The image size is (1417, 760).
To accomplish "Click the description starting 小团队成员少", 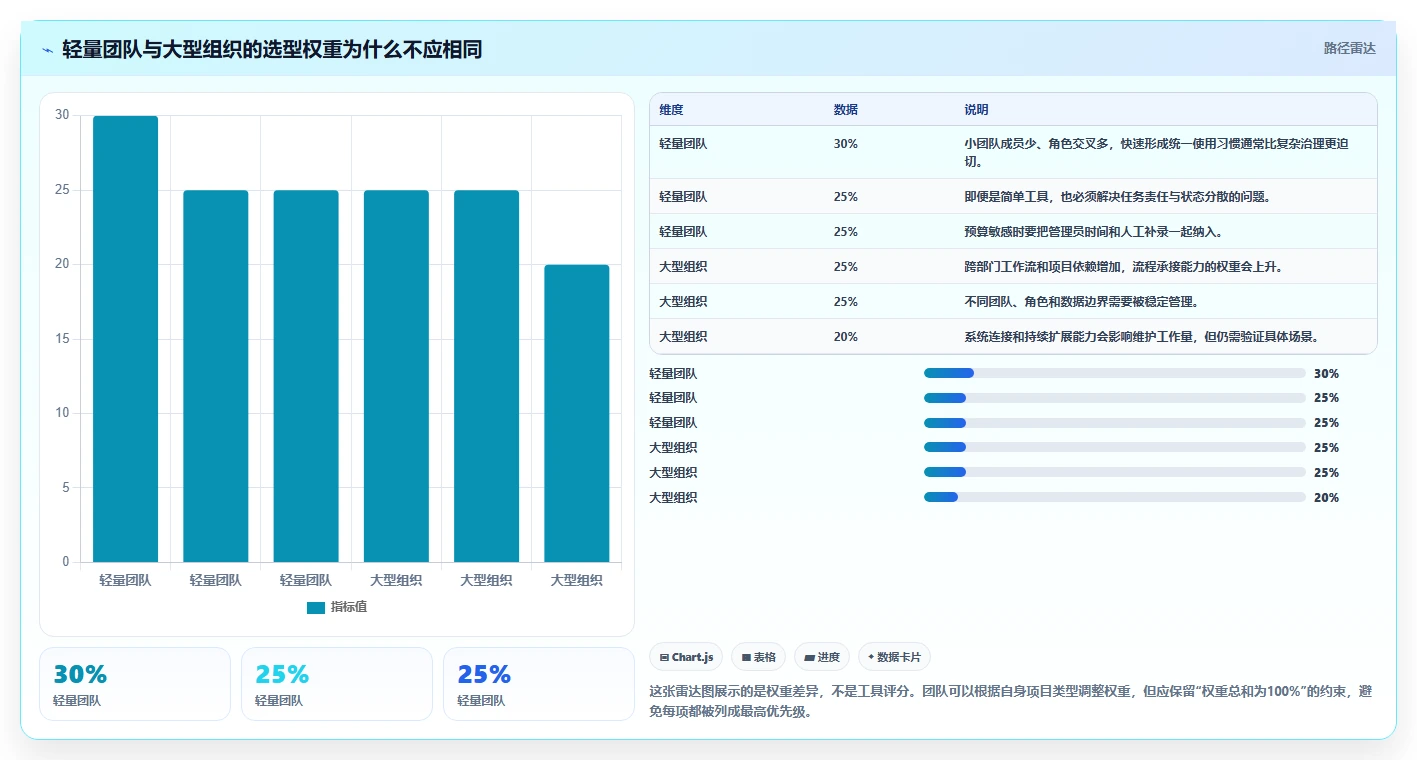I will click(x=1156, y=152).
